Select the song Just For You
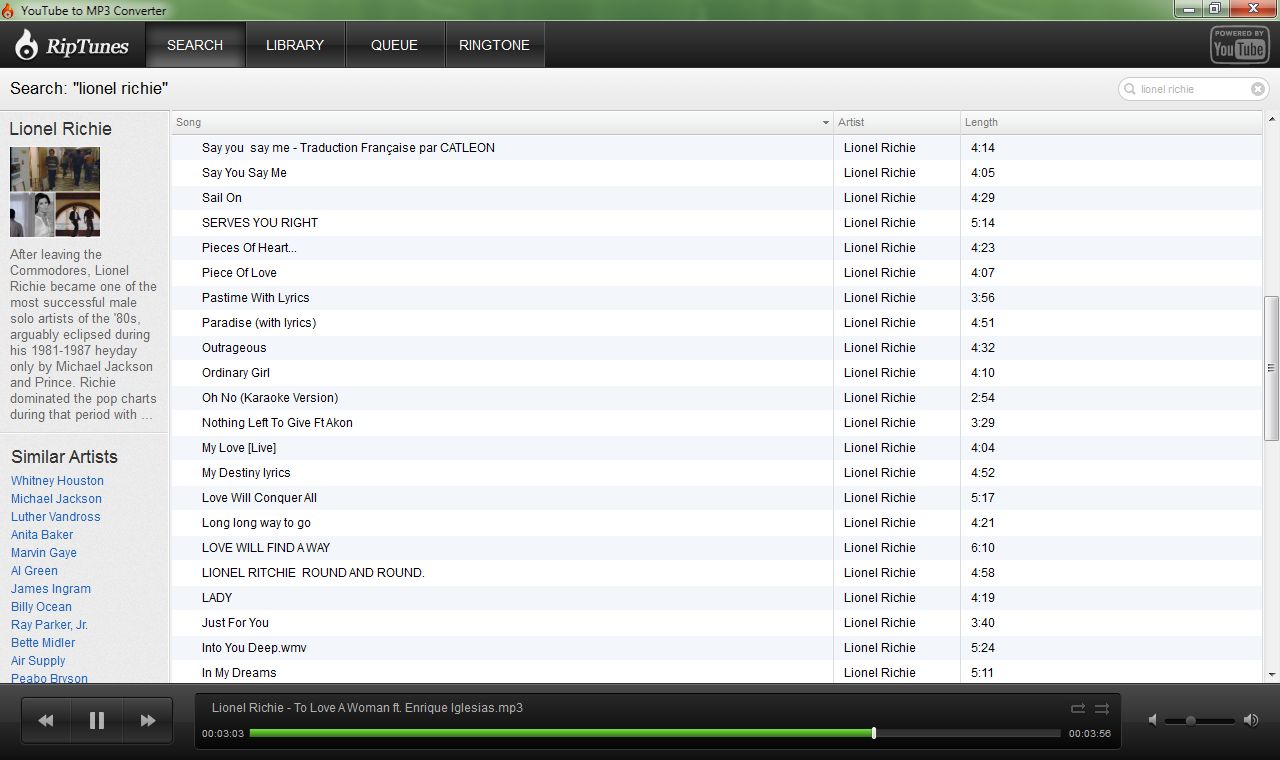 235,623
